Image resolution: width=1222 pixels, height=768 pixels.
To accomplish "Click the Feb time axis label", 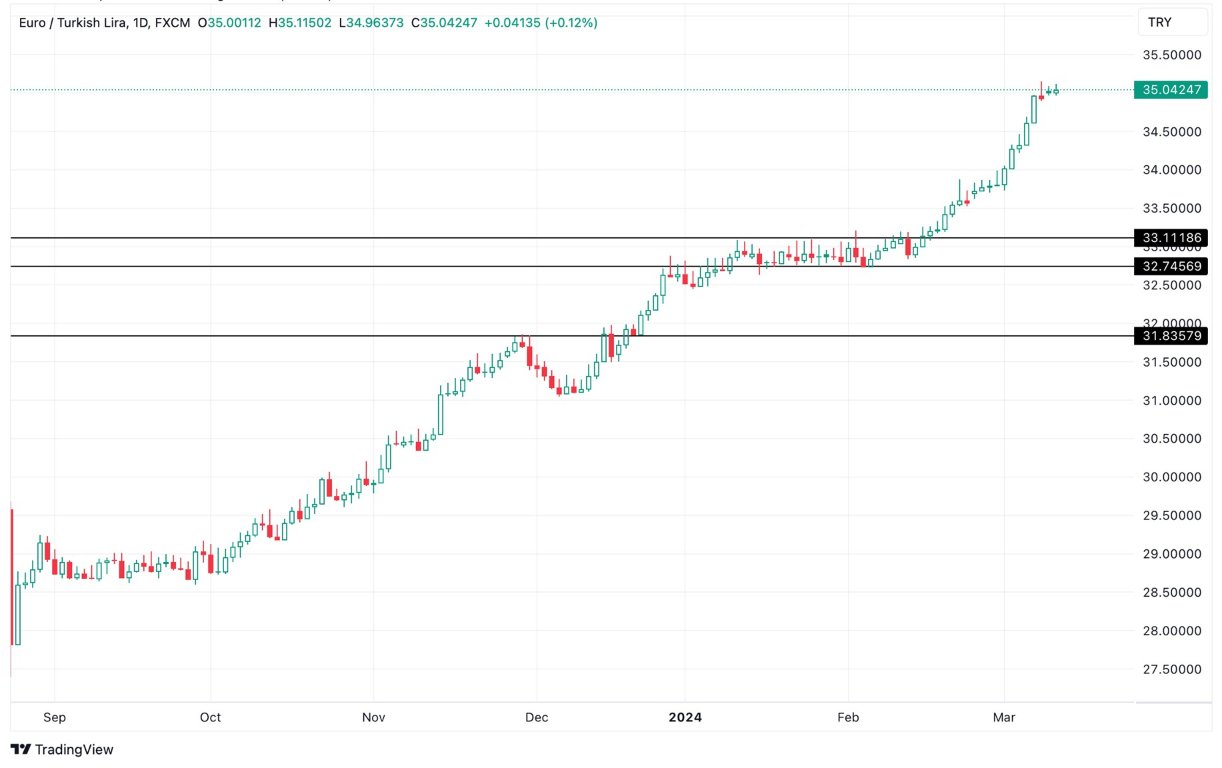I will (x=848, y=717).
